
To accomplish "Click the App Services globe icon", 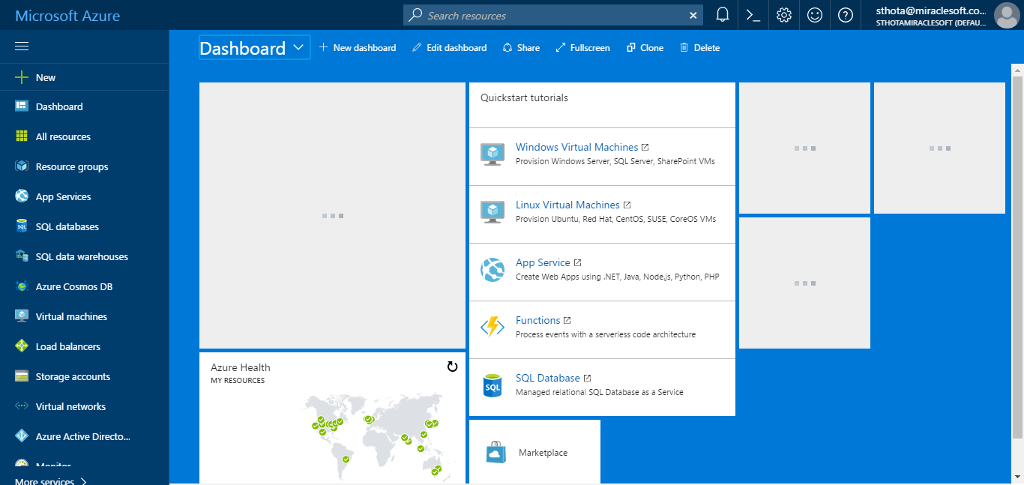I will point(22,196).
